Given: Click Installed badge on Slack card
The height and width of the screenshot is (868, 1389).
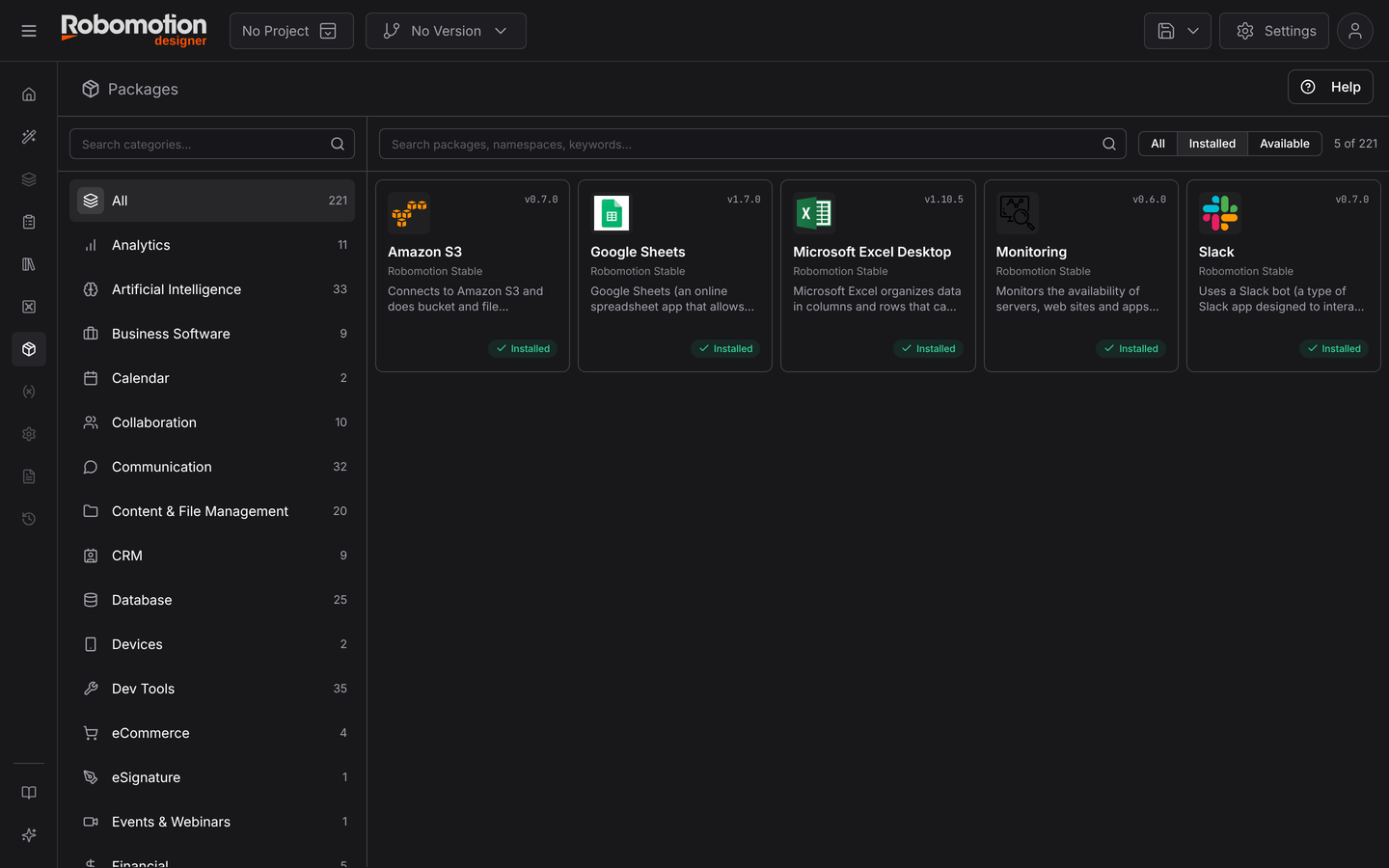Looking at the screenshot, I should pyautogui.click(x=1334, y=348).
